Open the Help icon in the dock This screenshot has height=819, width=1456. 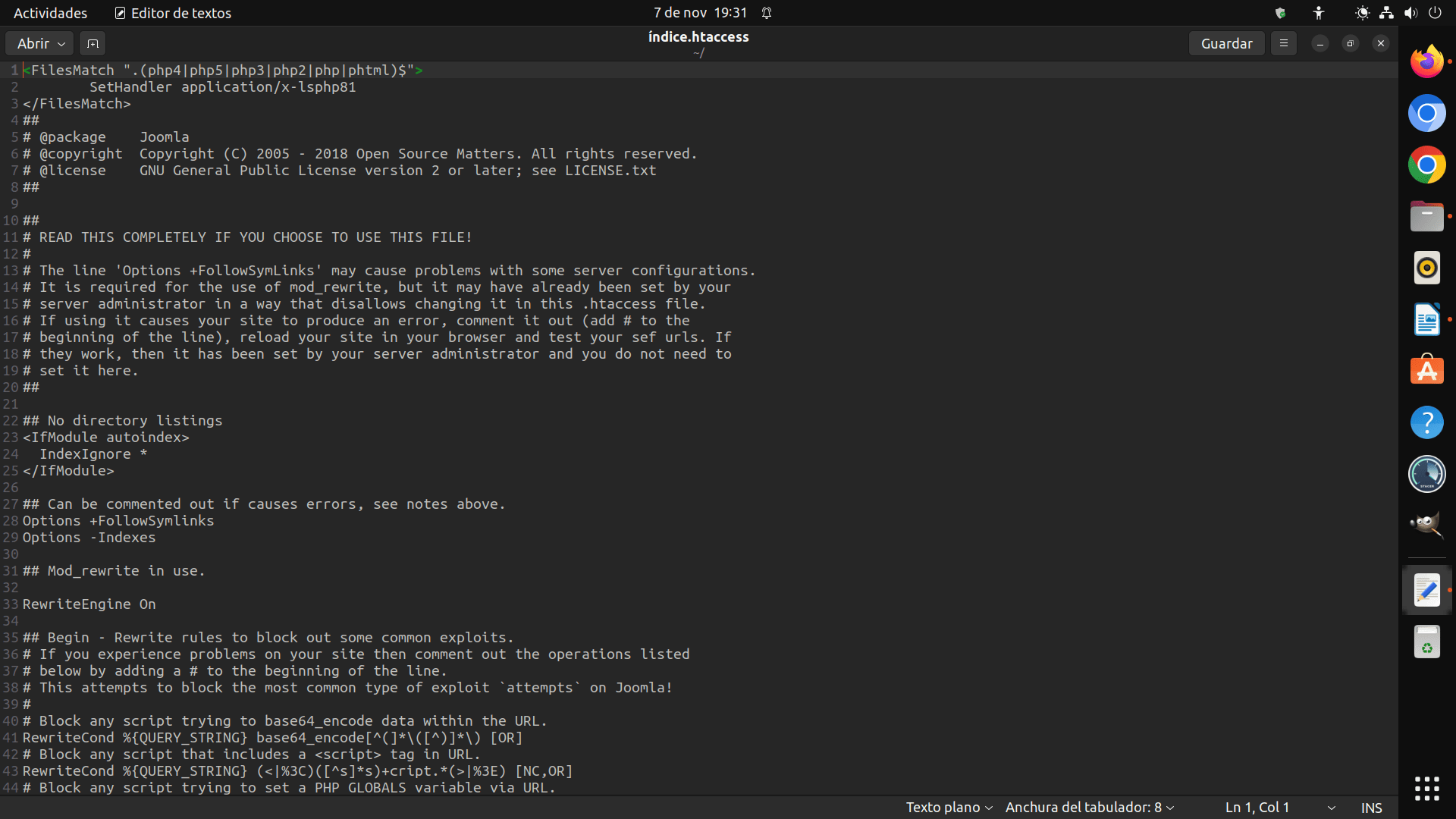[1426, 422]
